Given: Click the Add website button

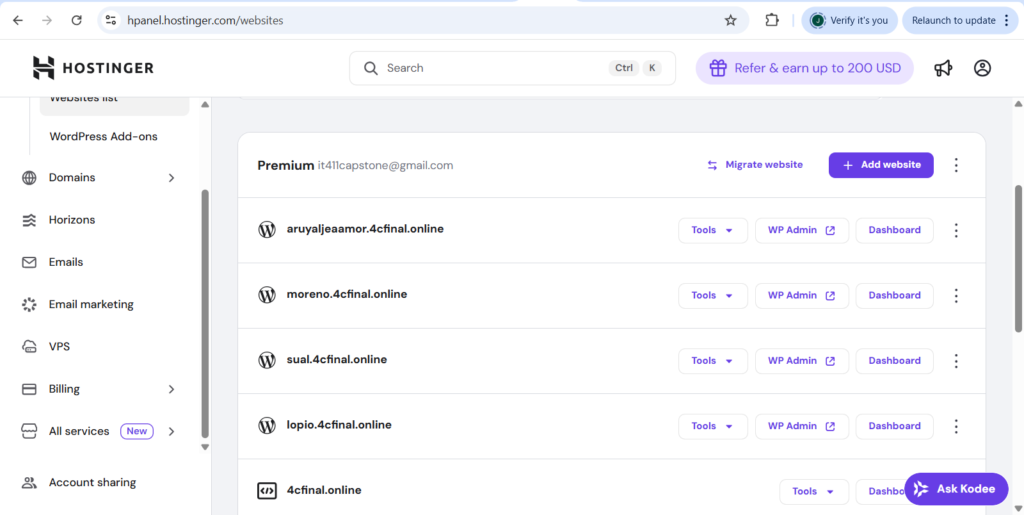Looking at the screenshot, I should (x=880, y=165).
